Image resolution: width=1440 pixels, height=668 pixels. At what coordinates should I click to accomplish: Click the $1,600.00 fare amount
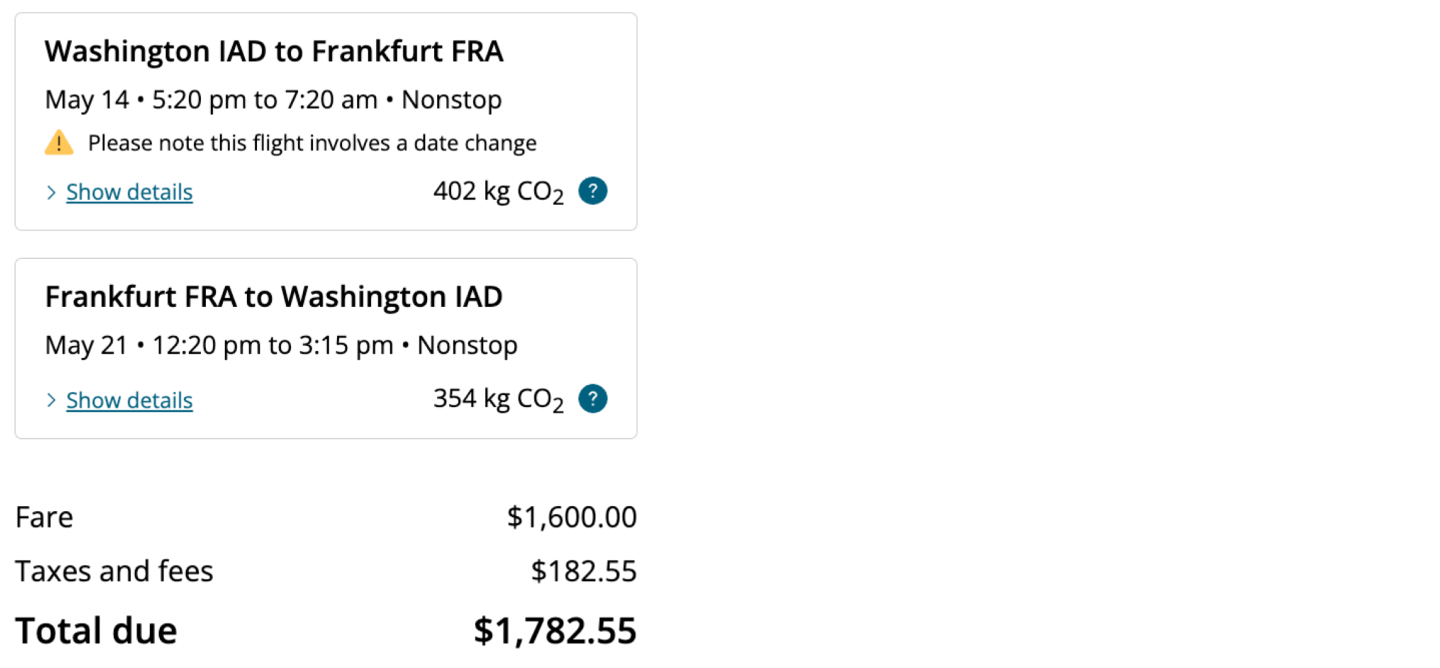[x=571, y=517]
